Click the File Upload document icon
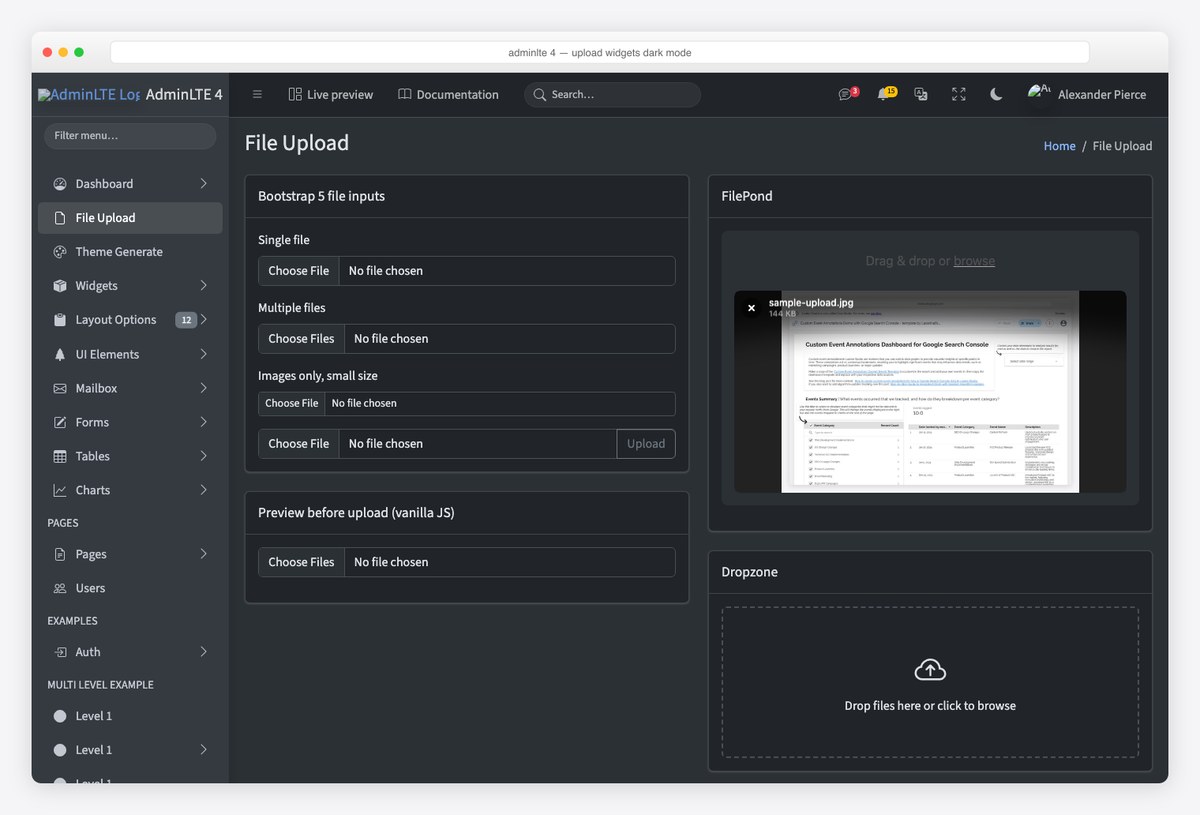The width and height of the screenshot is (1200, 815). [60, 218]
